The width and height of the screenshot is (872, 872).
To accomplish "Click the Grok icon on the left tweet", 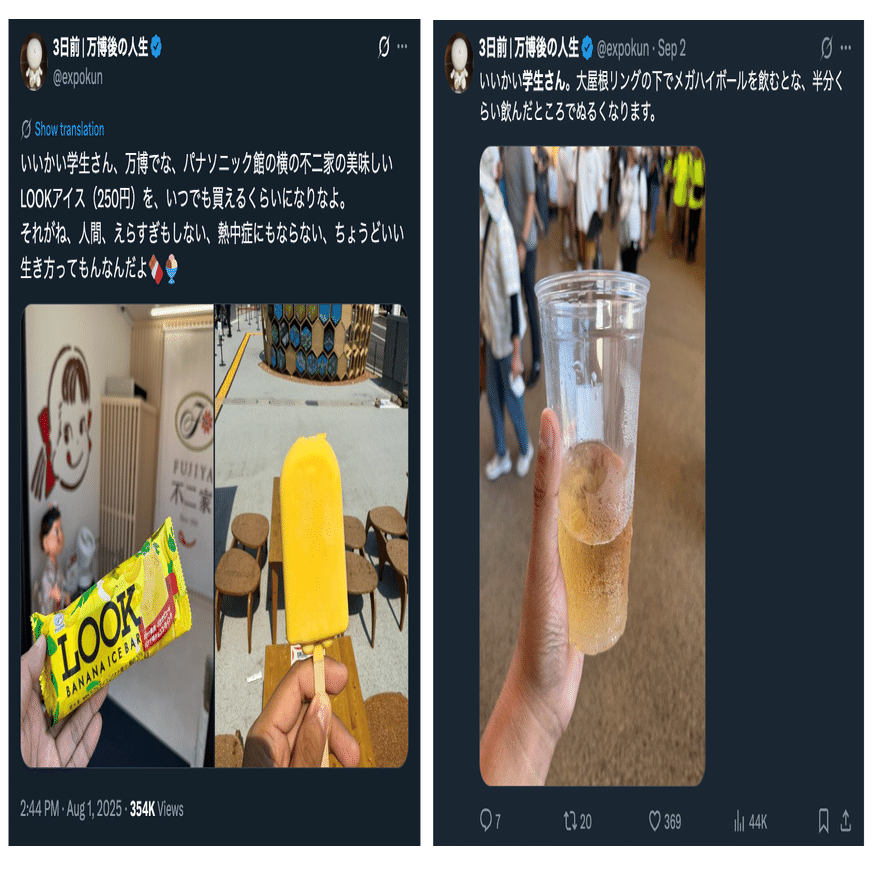I will [384, 47].
